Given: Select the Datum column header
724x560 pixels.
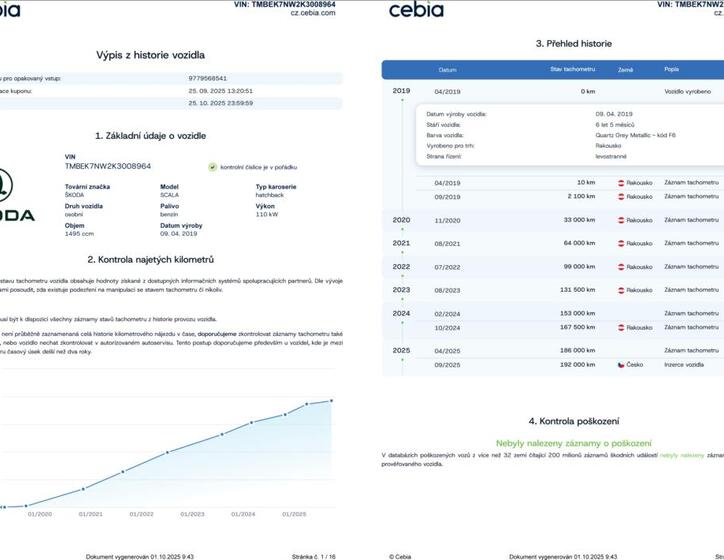Looking at the screenshot, I should (447, 70).
